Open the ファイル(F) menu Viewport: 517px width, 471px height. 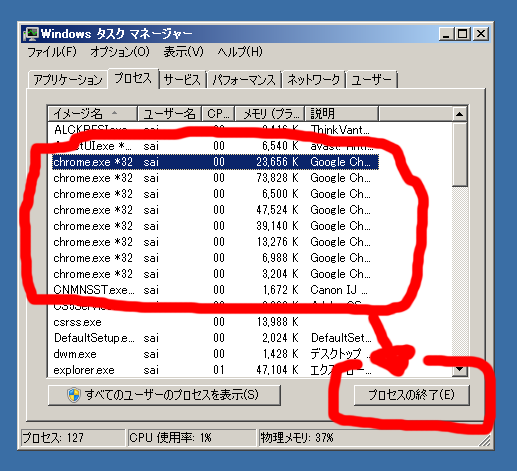[x=52, y=52]
